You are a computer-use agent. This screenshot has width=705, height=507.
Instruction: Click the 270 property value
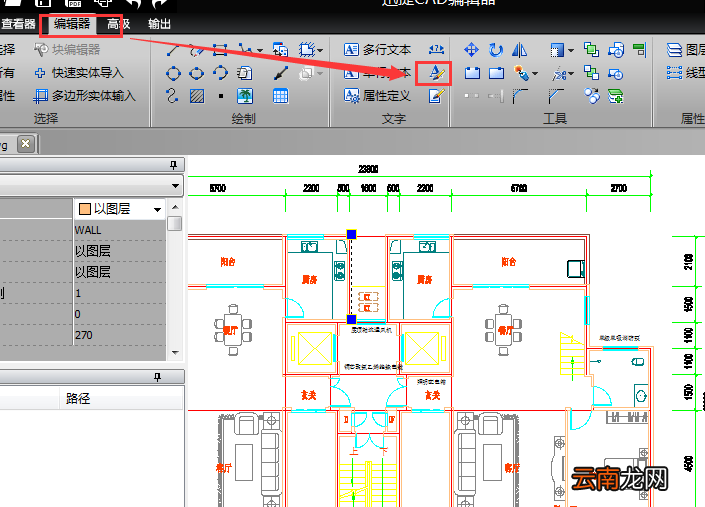pyautogui.click(x=84, y=335)
